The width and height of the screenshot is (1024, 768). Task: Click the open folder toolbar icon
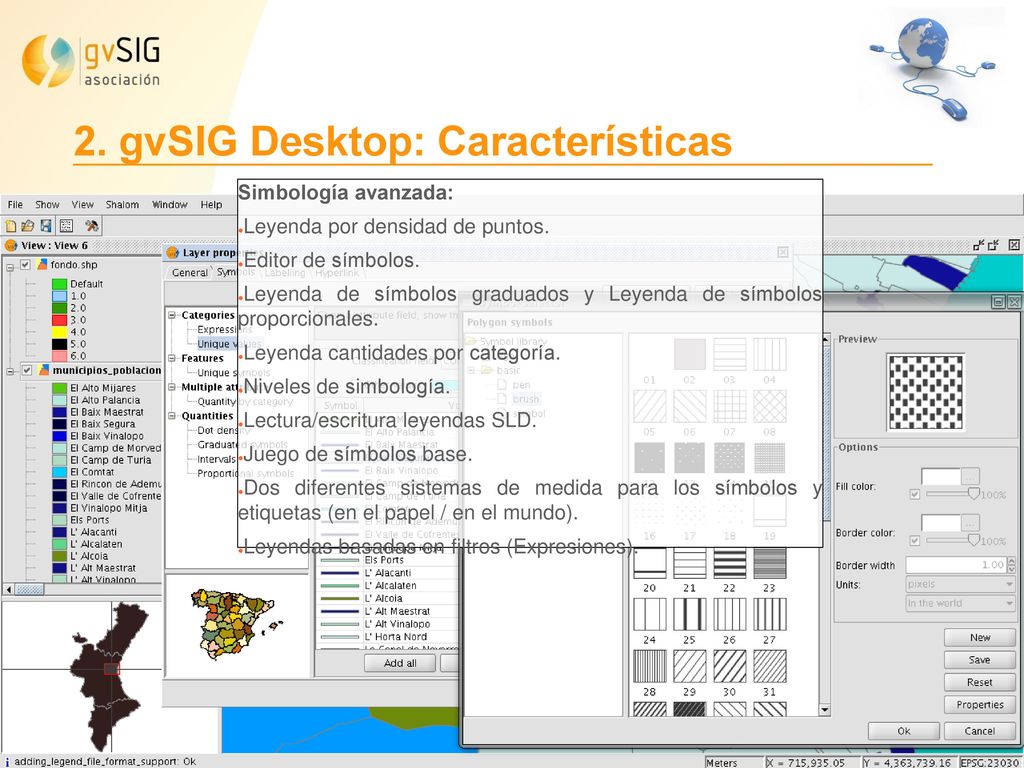(x=27, y=226)
